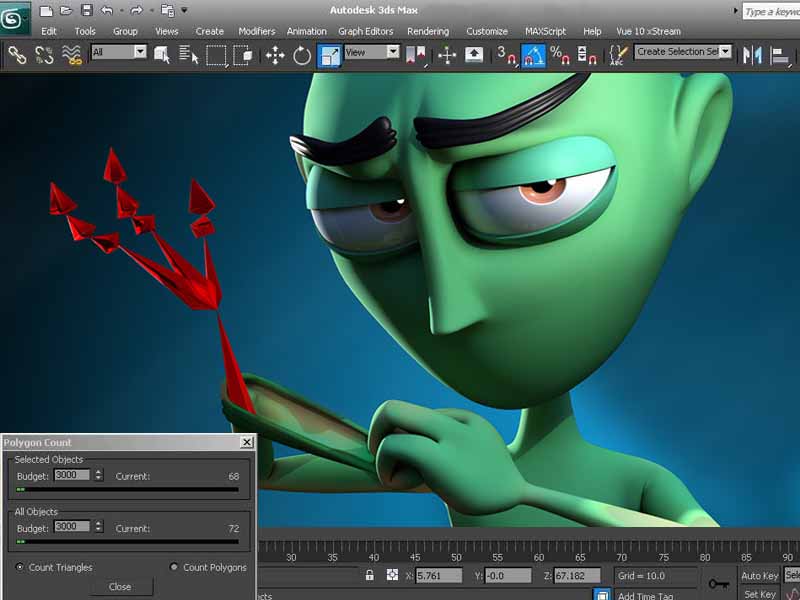
Task: Click the Unlink Selection icon
Action: tap(44, 55)
